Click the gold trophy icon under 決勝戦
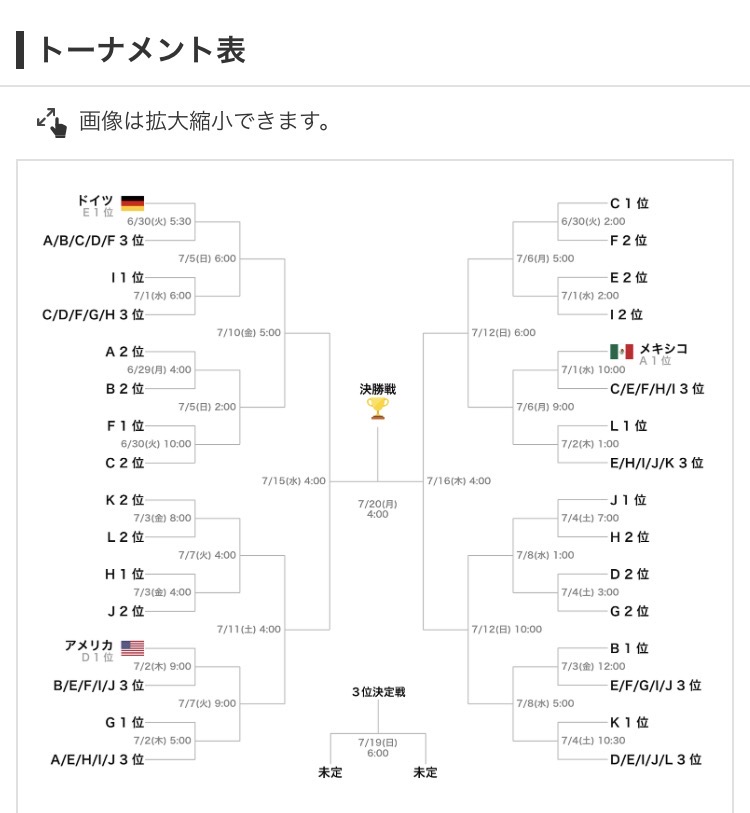The width and height of the screenshot is (750, 813). click(x=378, y=409)
